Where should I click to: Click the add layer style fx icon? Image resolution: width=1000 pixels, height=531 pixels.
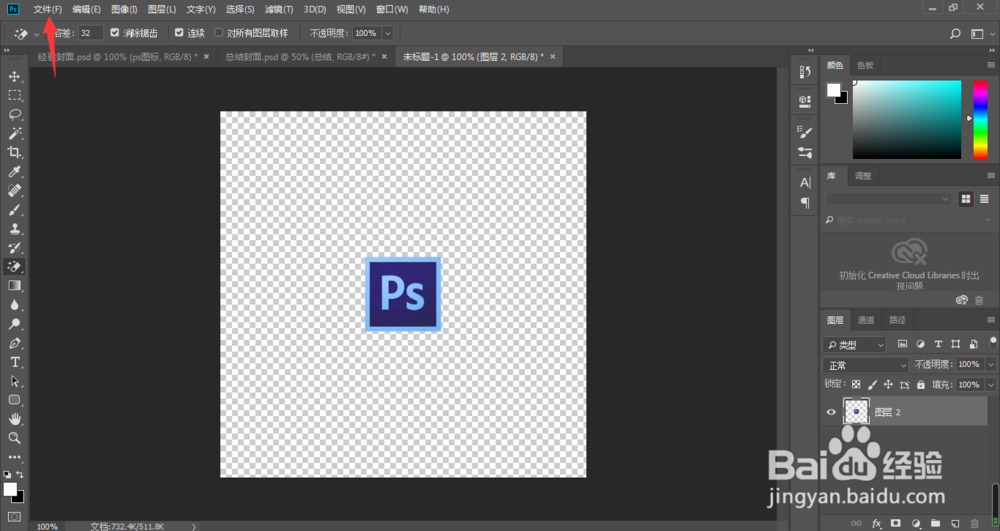(876, 523)
